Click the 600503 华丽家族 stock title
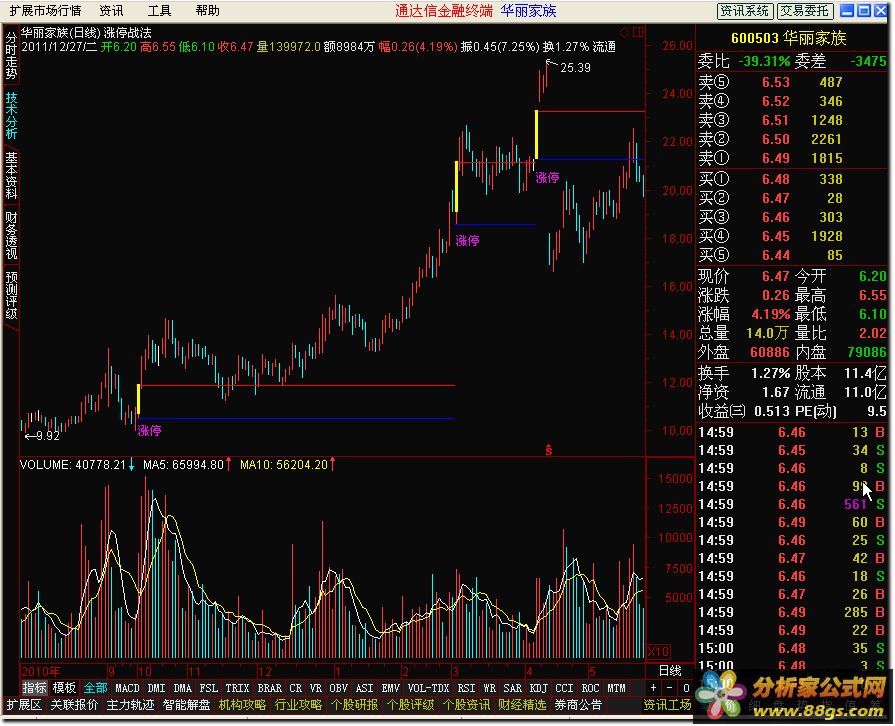895x726 pixels. pyautogui.click(x=789, y=38)
